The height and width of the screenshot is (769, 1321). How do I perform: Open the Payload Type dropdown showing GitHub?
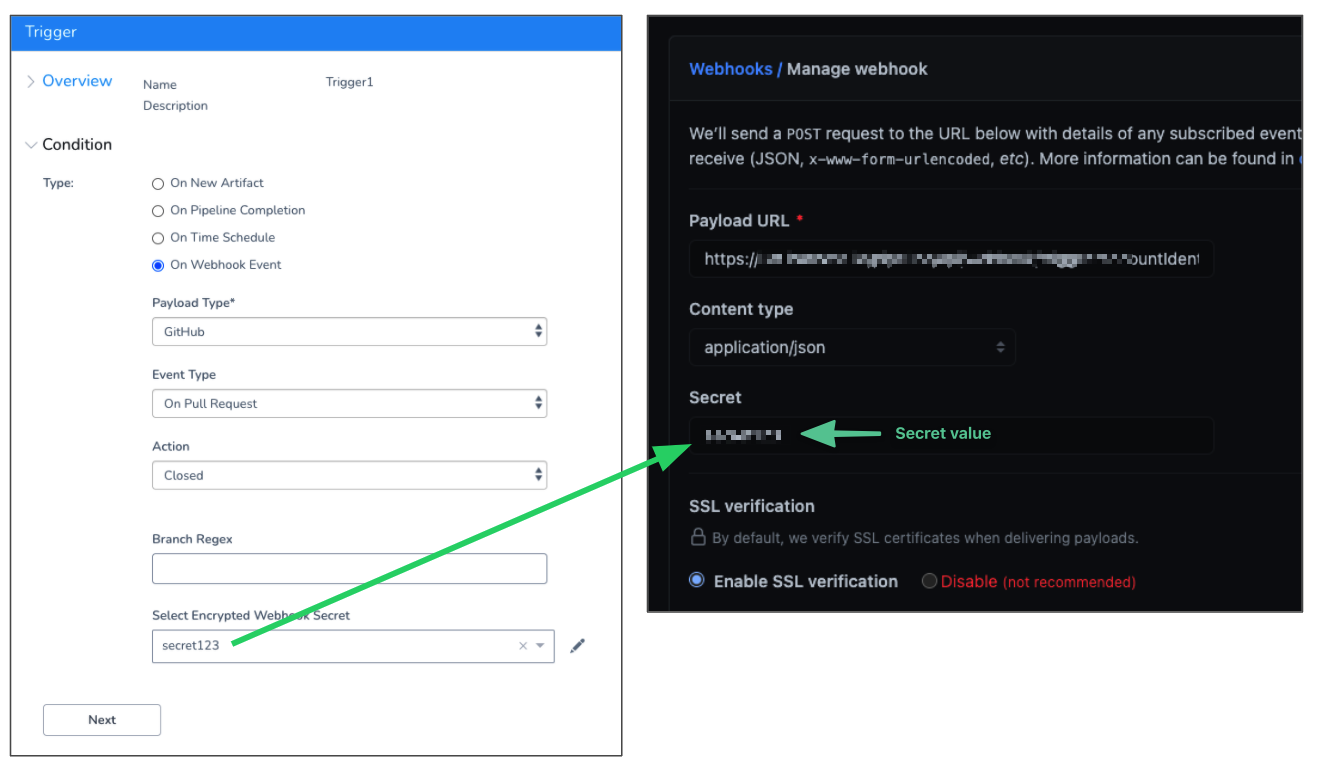click(x=349, y=332)
